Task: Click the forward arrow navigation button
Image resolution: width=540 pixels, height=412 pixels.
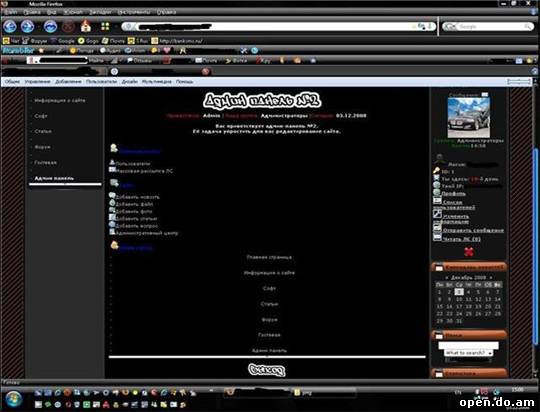Action: tap(28, 26)
